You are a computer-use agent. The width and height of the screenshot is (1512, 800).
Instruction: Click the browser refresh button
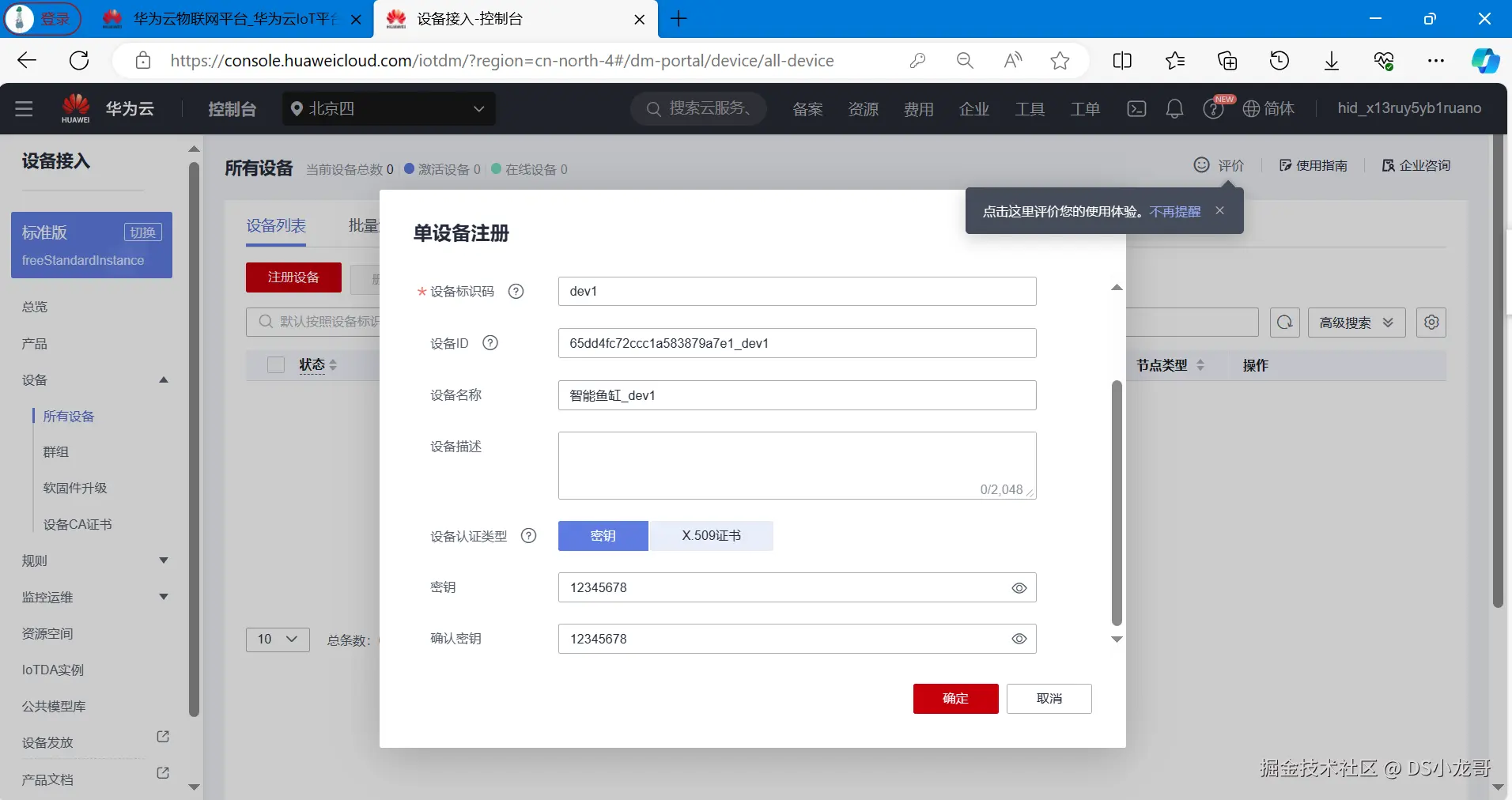click(x=79, y=61)
